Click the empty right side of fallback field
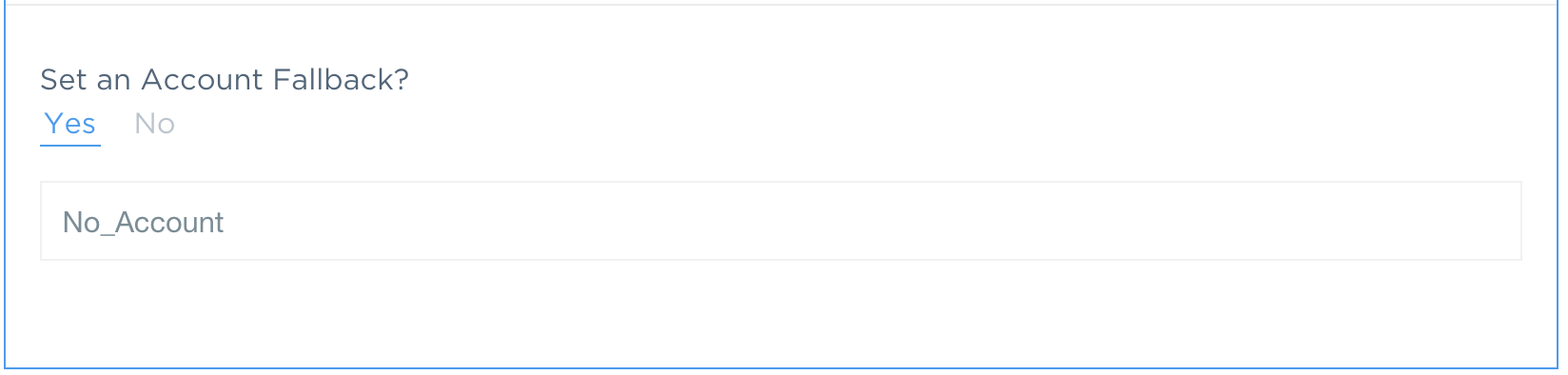 tap(1237, 221)
